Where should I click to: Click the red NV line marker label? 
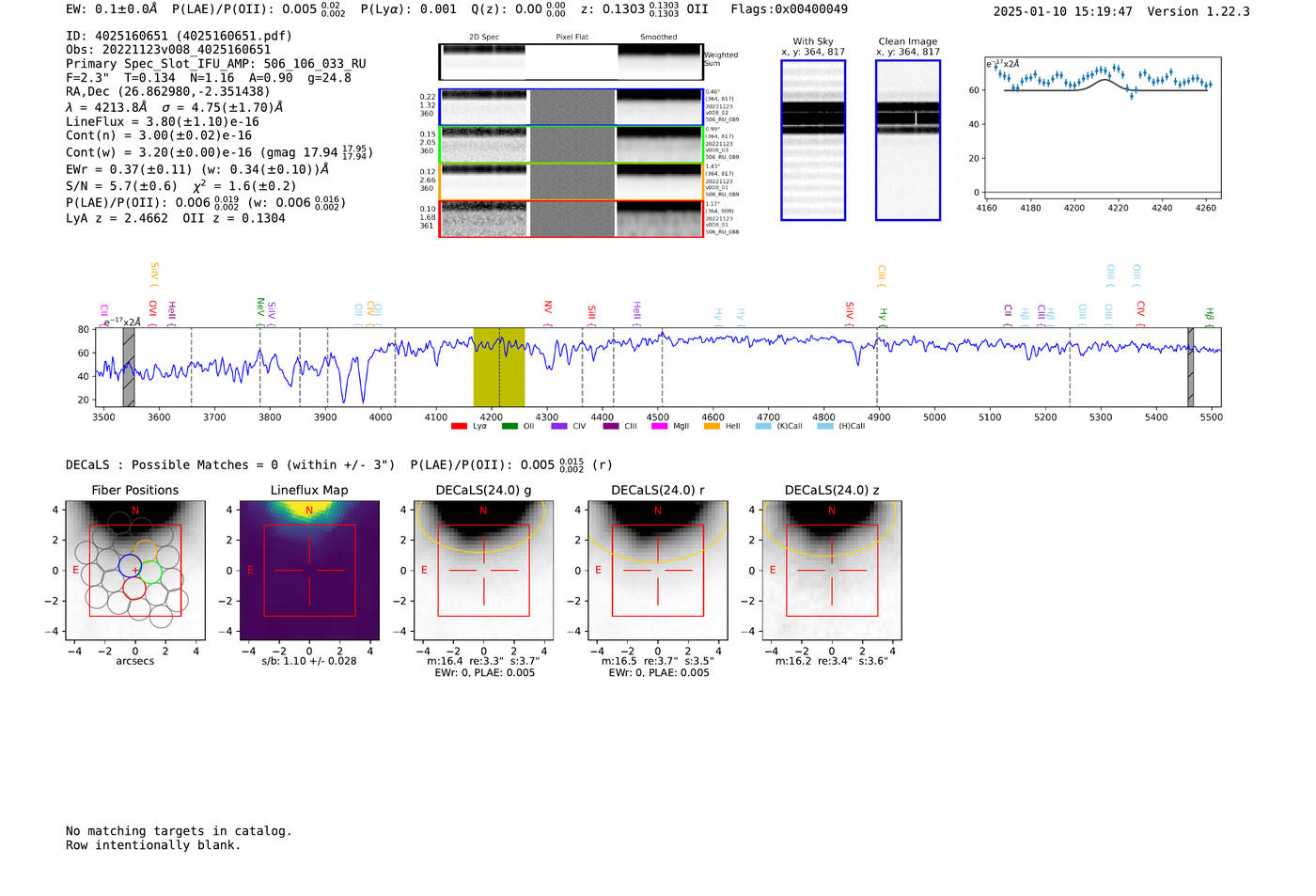coord(548,307)
